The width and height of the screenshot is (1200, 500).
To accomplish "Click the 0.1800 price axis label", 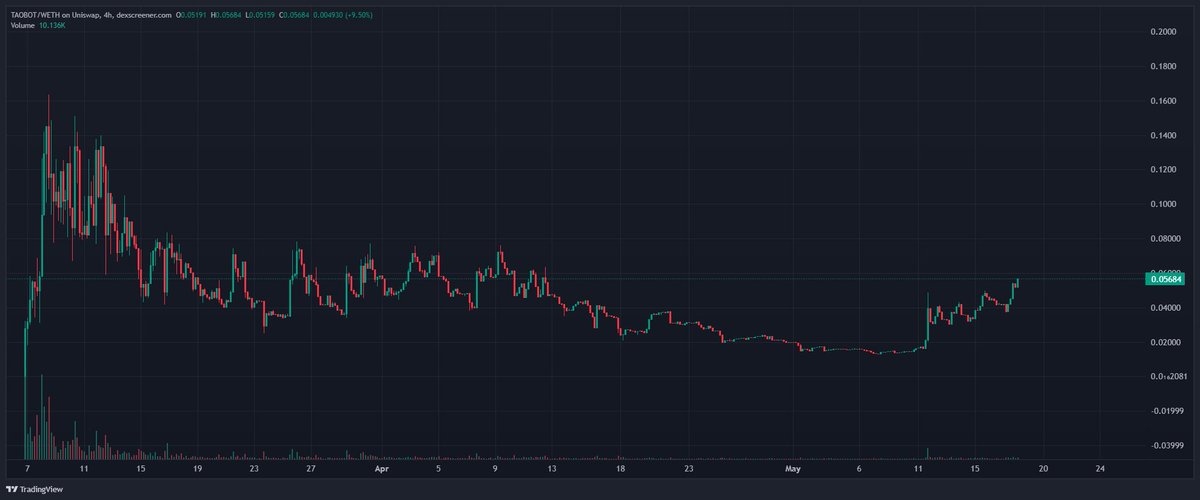I will (1163, 66).
